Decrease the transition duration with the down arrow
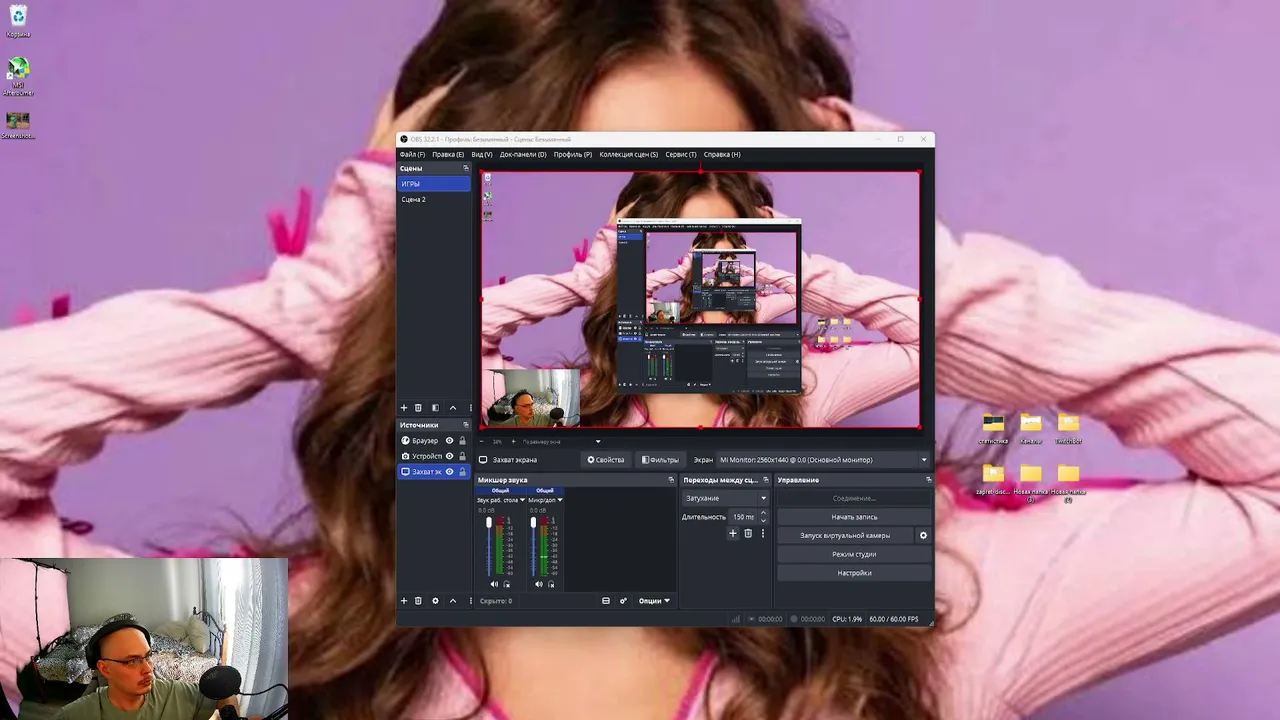 [x=763, y=520]
